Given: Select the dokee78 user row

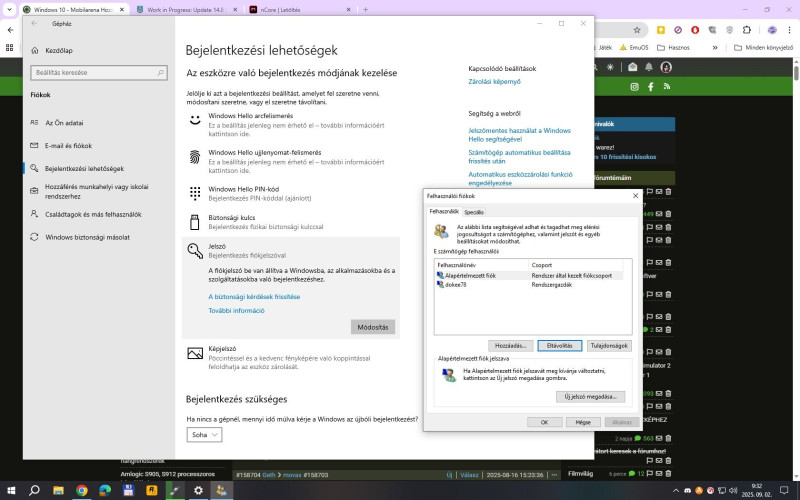Looking at the screenshot, I should tap(532, 285).
